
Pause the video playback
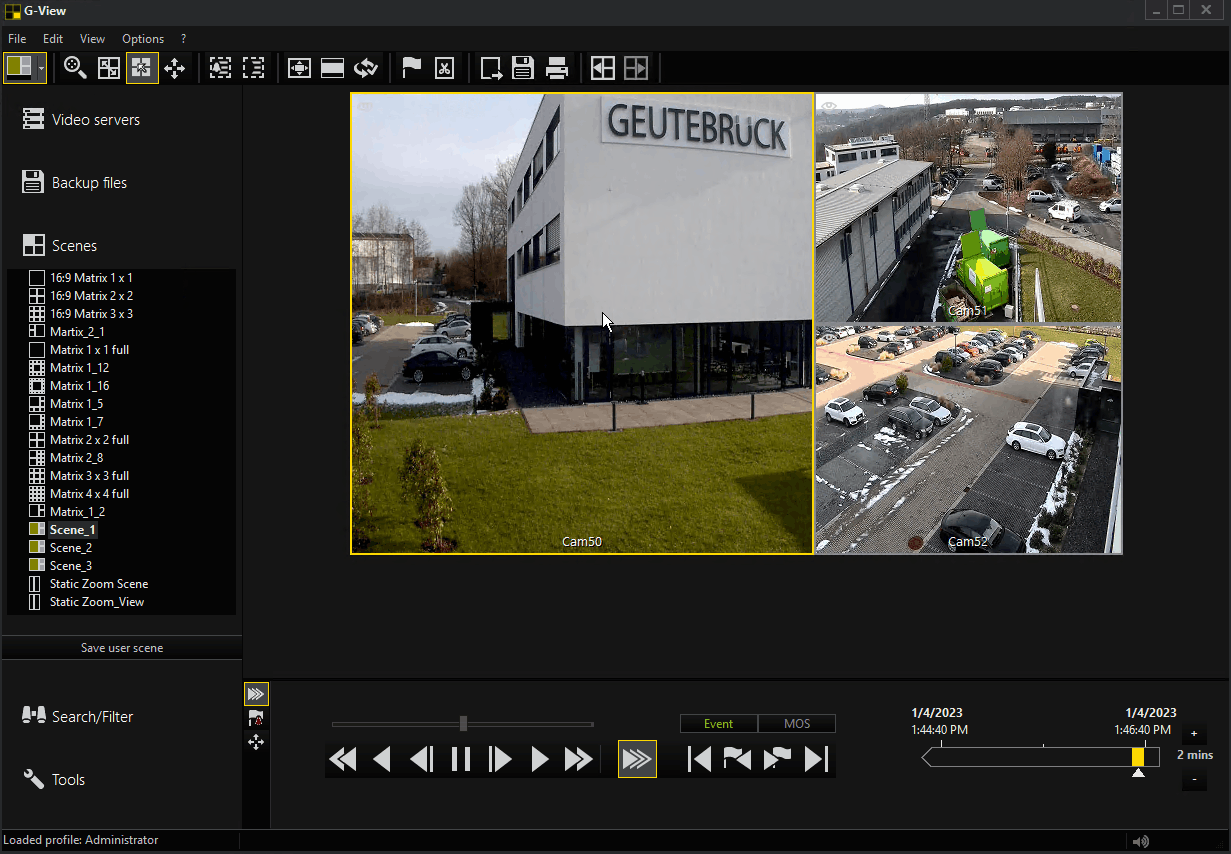(461, 760)
